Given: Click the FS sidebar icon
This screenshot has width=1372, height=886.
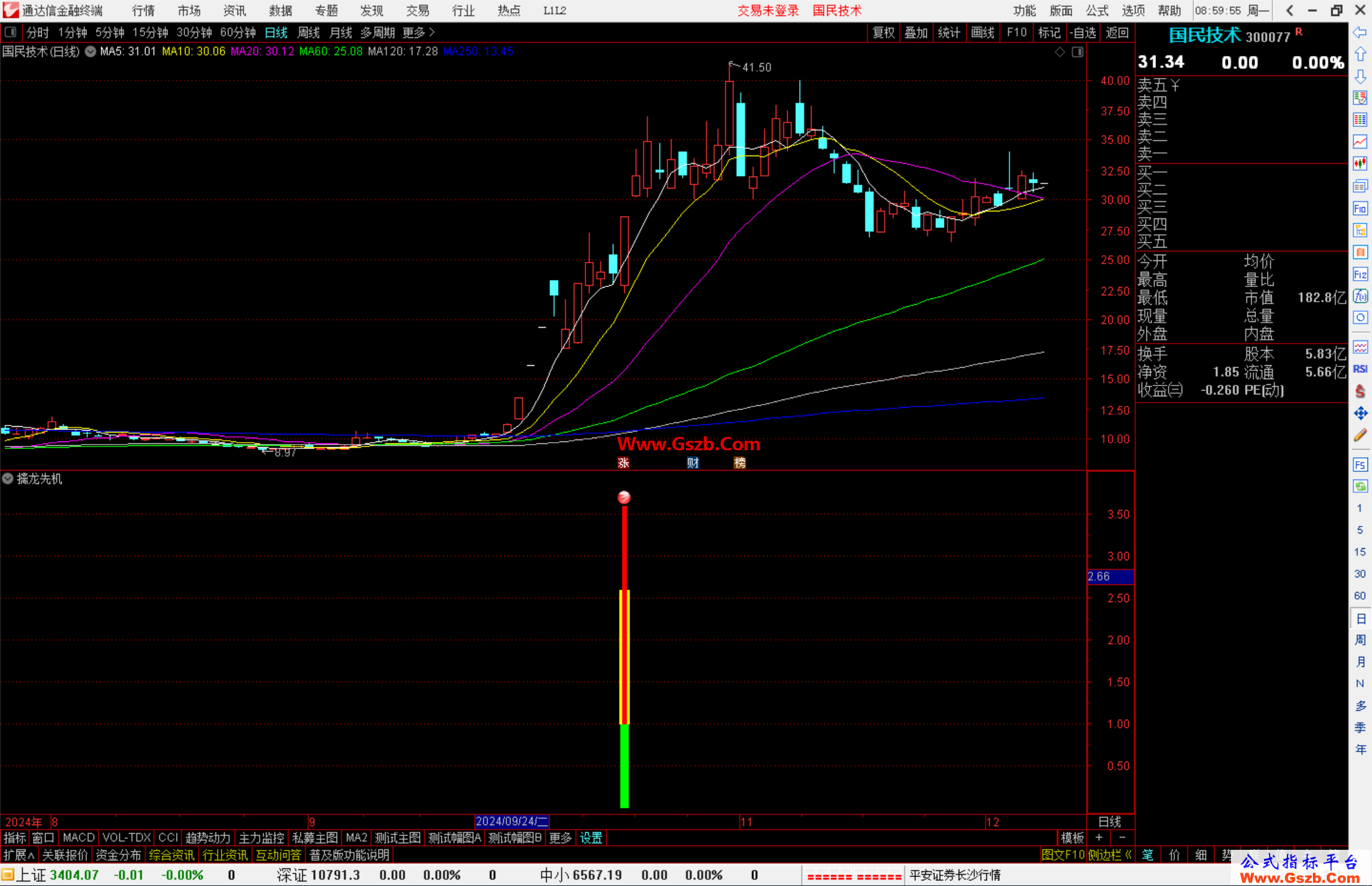Looking at the screenshot, I should click(1360, 465).
